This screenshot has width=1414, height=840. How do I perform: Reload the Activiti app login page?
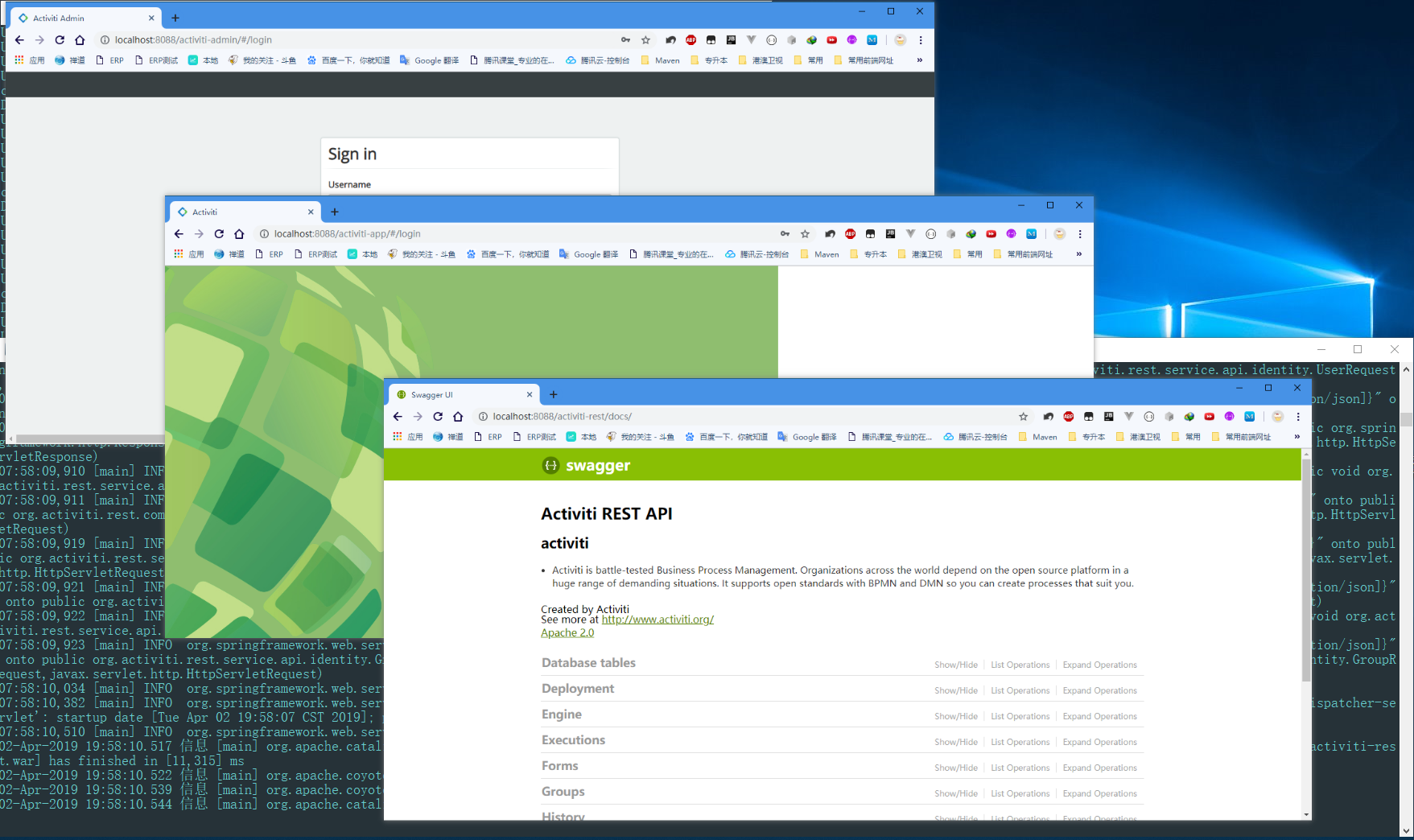tap(219, 233)
